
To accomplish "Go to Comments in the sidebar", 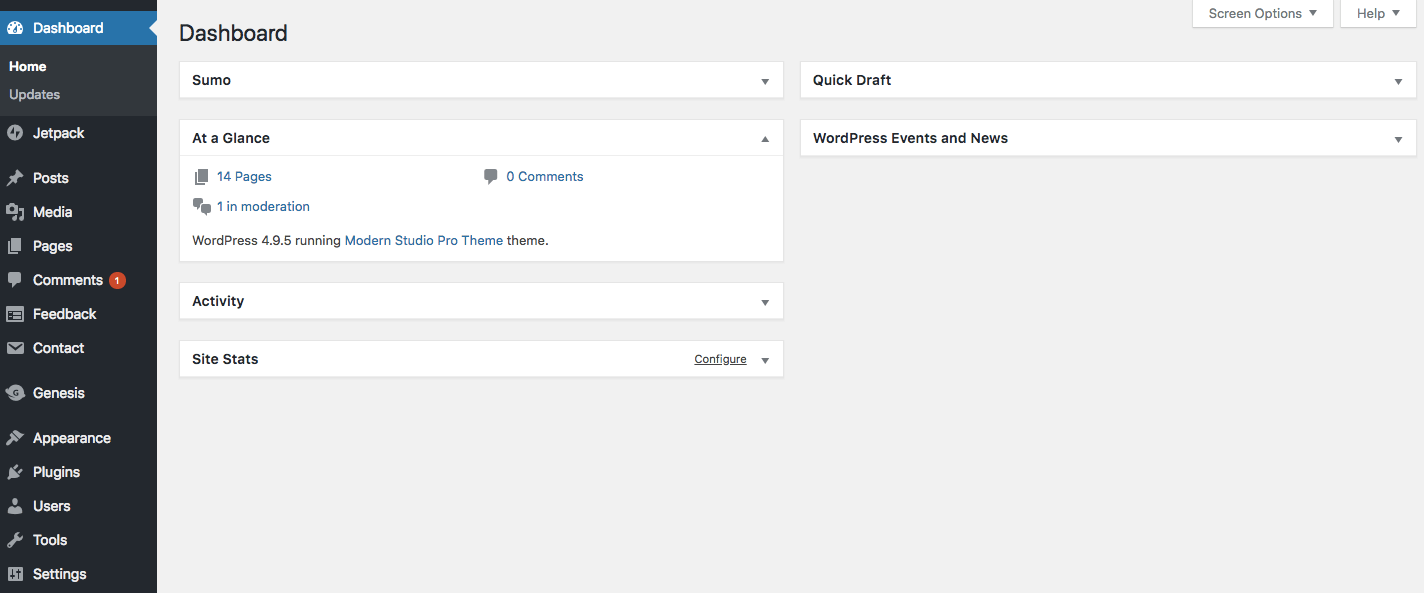I will (x=67, y=280).
